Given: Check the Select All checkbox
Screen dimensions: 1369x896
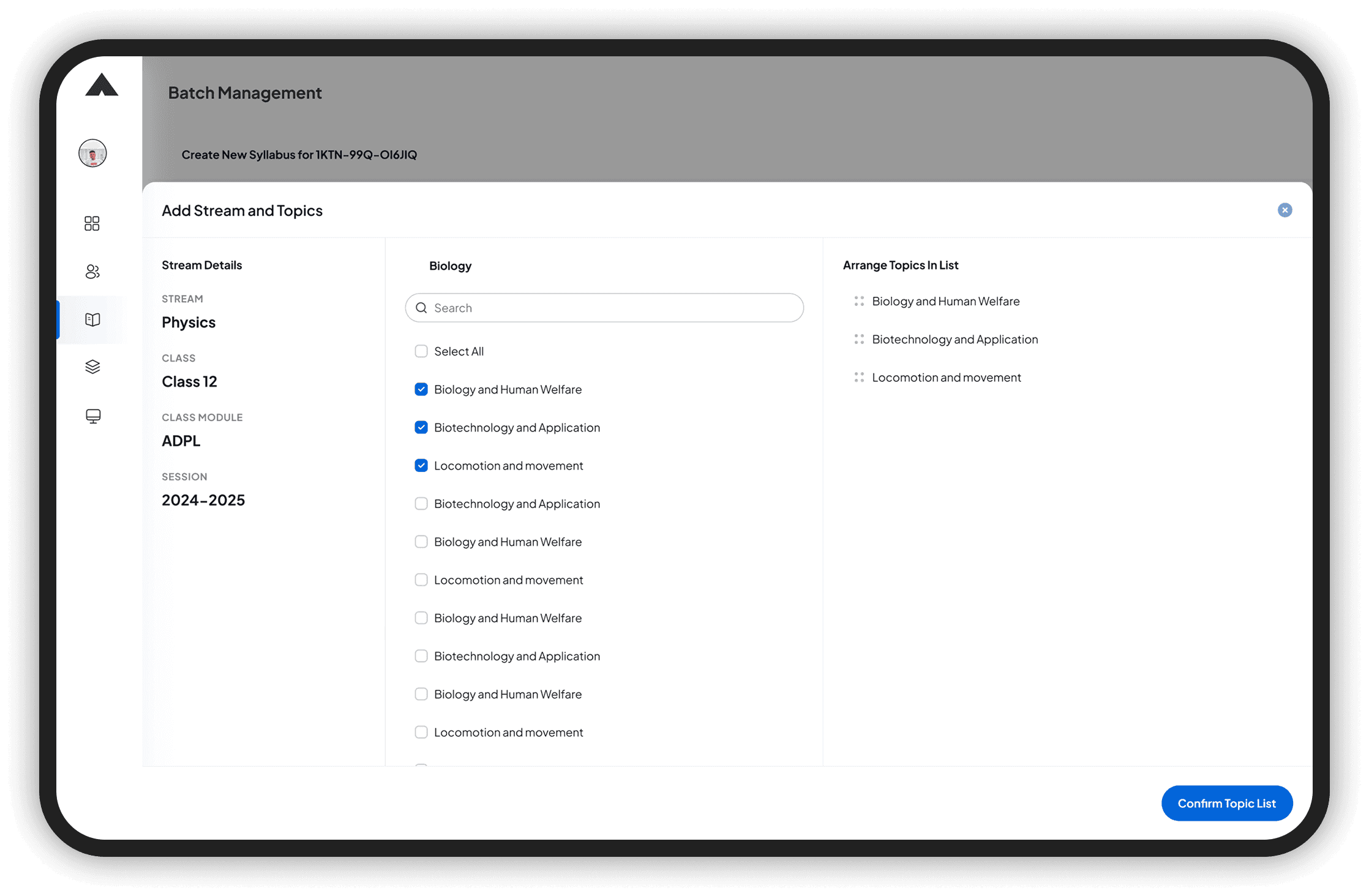Looking at the screenshot, I should click(421, 351).
